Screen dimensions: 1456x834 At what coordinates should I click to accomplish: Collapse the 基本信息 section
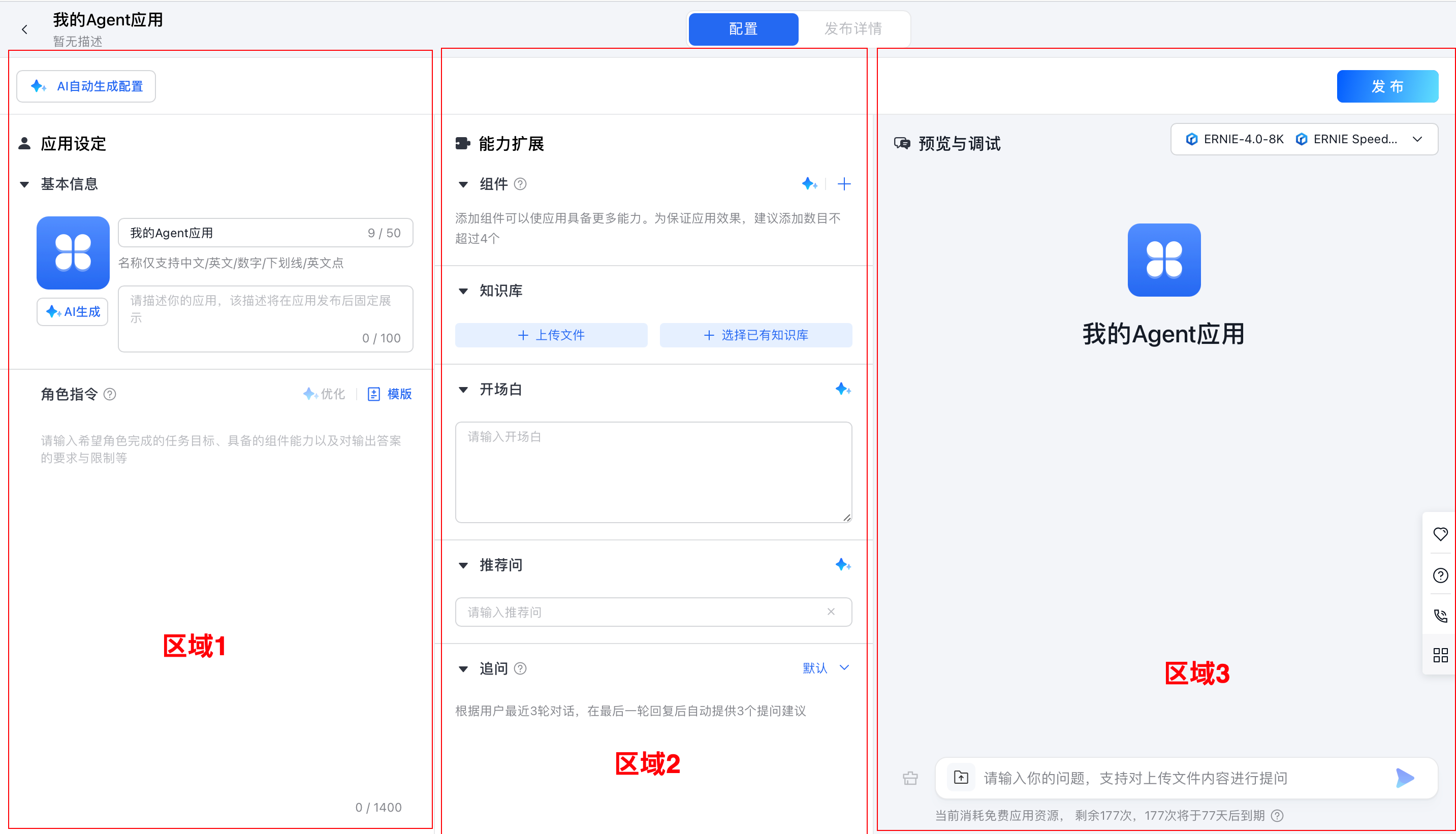(24, 184)
